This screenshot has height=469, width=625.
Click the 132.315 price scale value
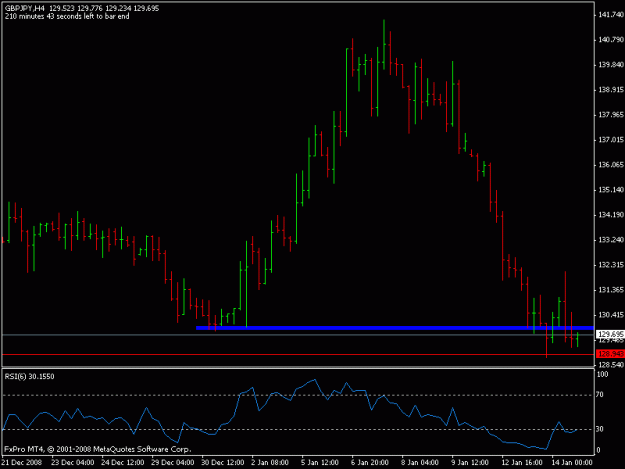(x=611, y=265)
